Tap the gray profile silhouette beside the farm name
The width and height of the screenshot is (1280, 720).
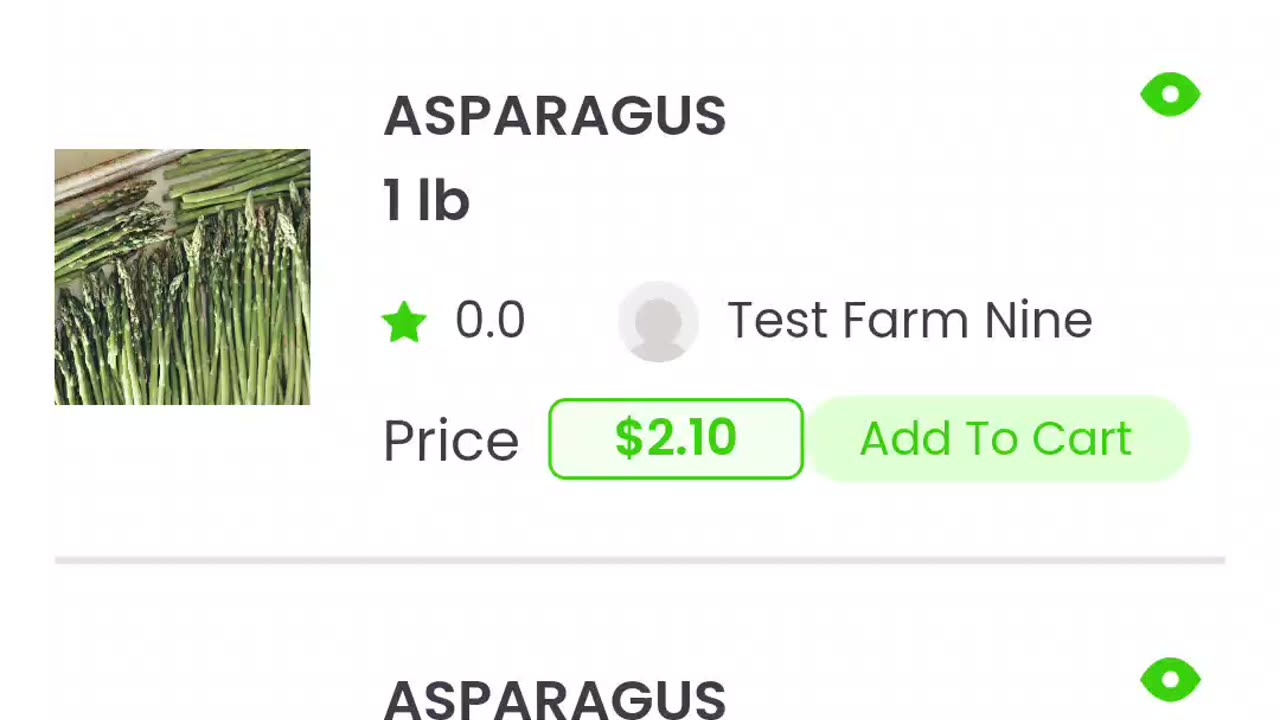[x=658, y=321]
